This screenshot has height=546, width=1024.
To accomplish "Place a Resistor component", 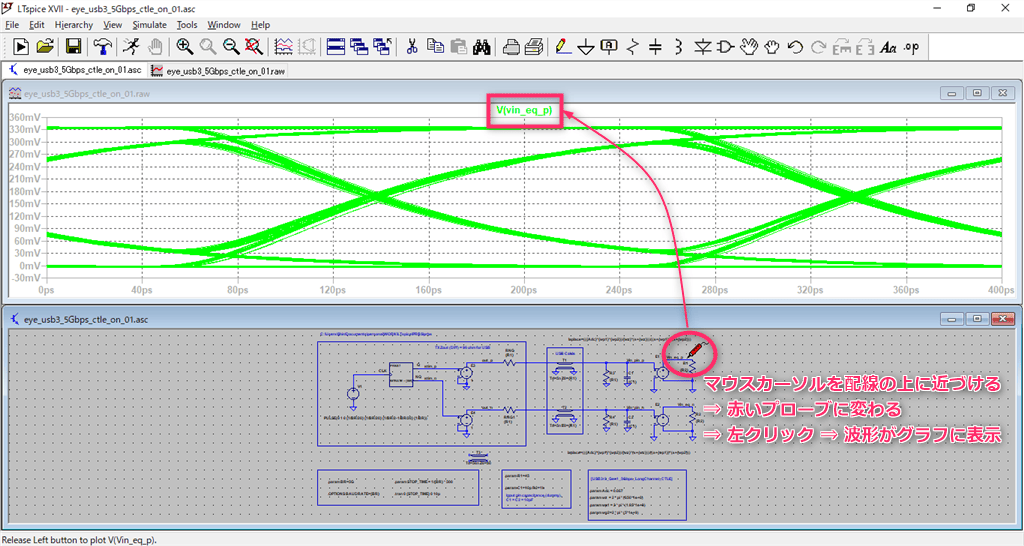I will (x=633, y=47).
